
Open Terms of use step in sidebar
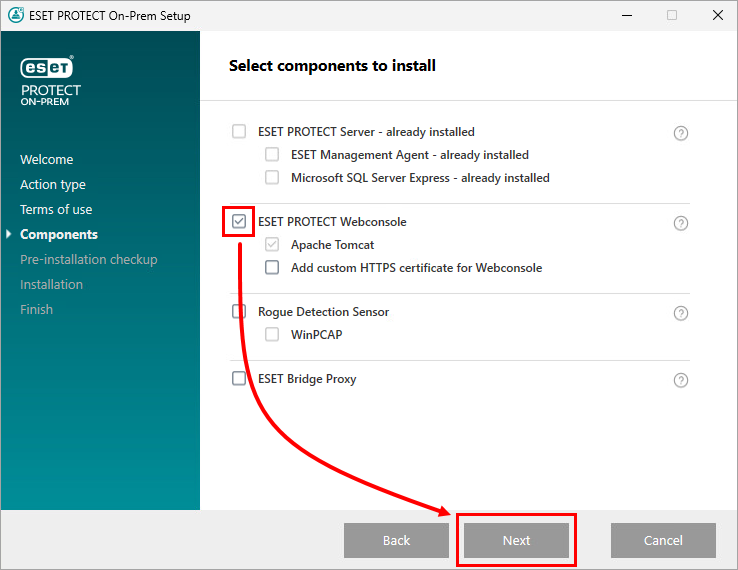click(x=56, y=210)
